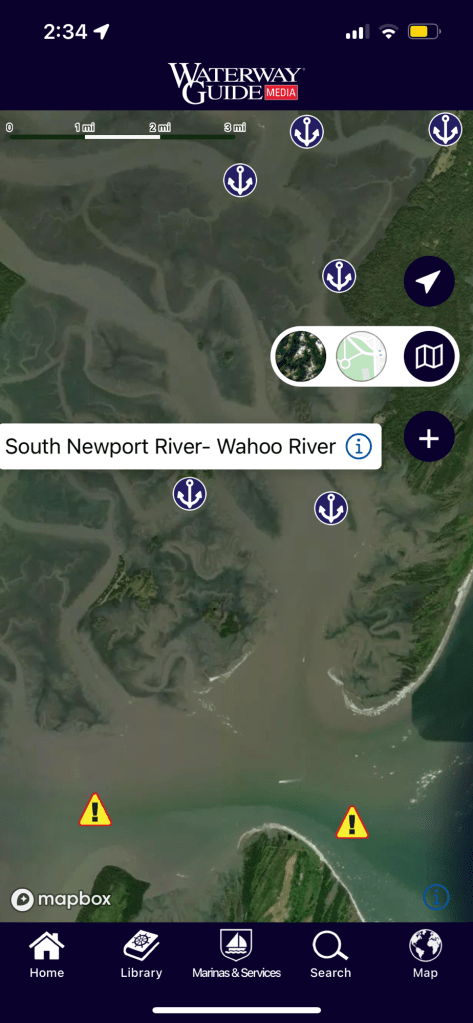Open the top-right corner anchorage marker
Screen dimensions: 473x1023
(446, 129)
